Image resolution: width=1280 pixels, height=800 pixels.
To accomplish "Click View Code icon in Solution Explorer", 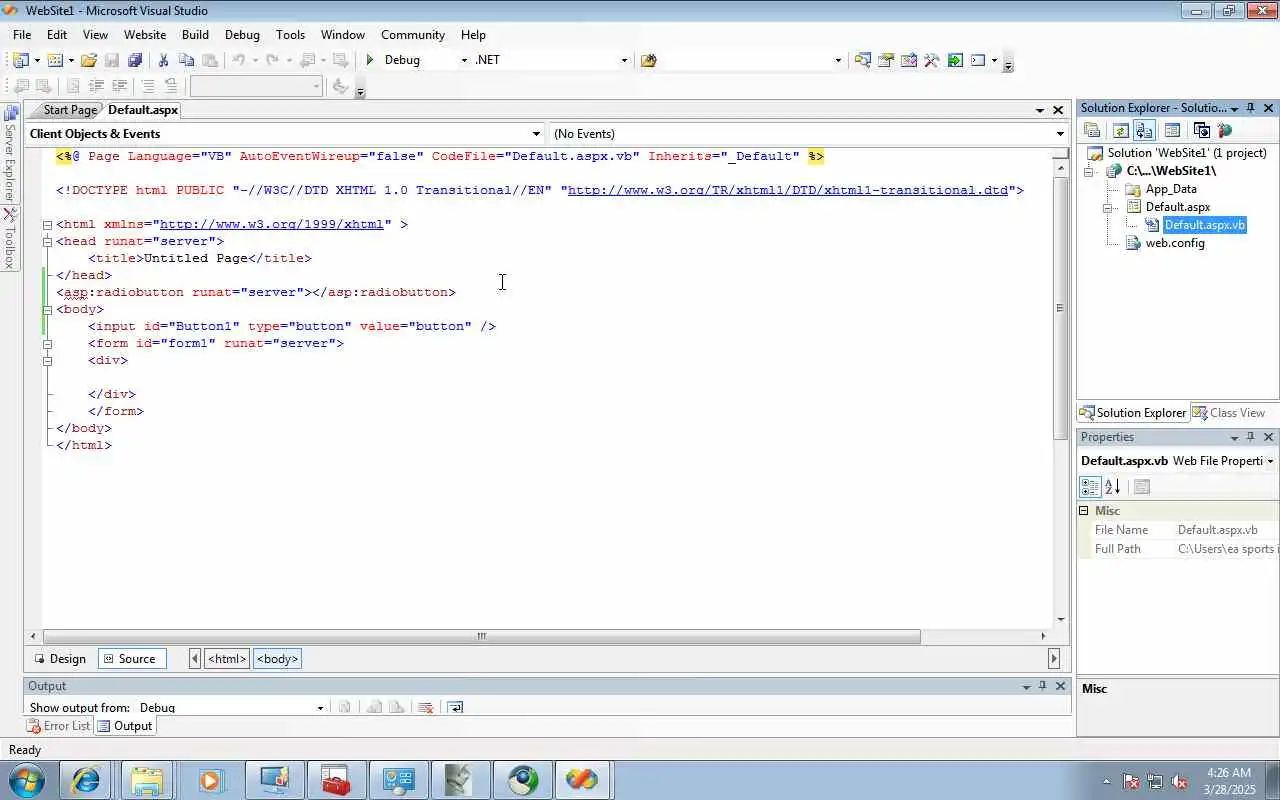I will (1172, 130).
